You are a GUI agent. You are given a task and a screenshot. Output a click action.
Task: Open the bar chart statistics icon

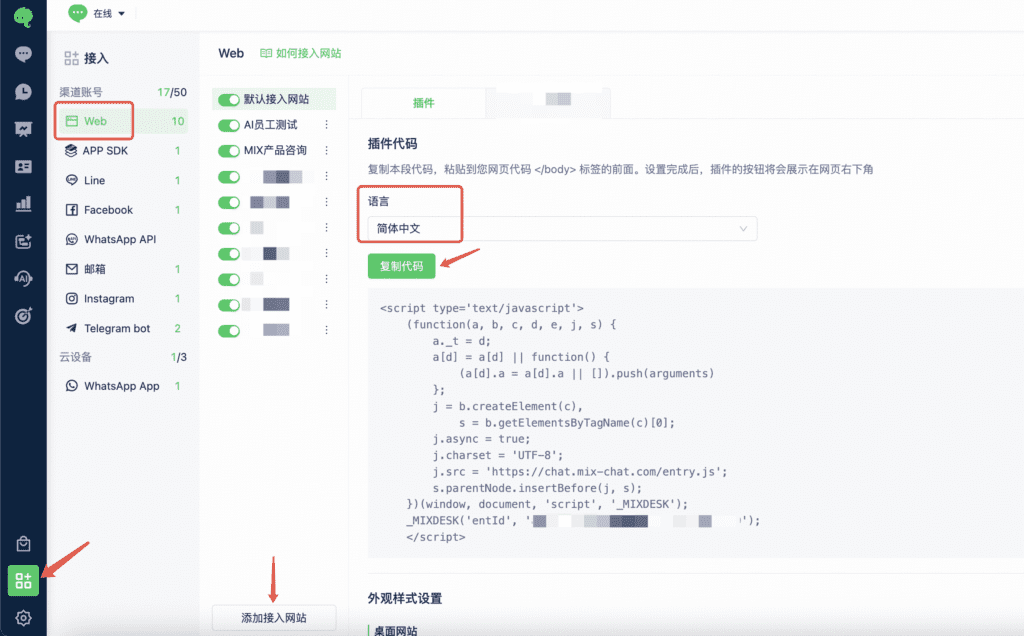[x=23, y=204]
